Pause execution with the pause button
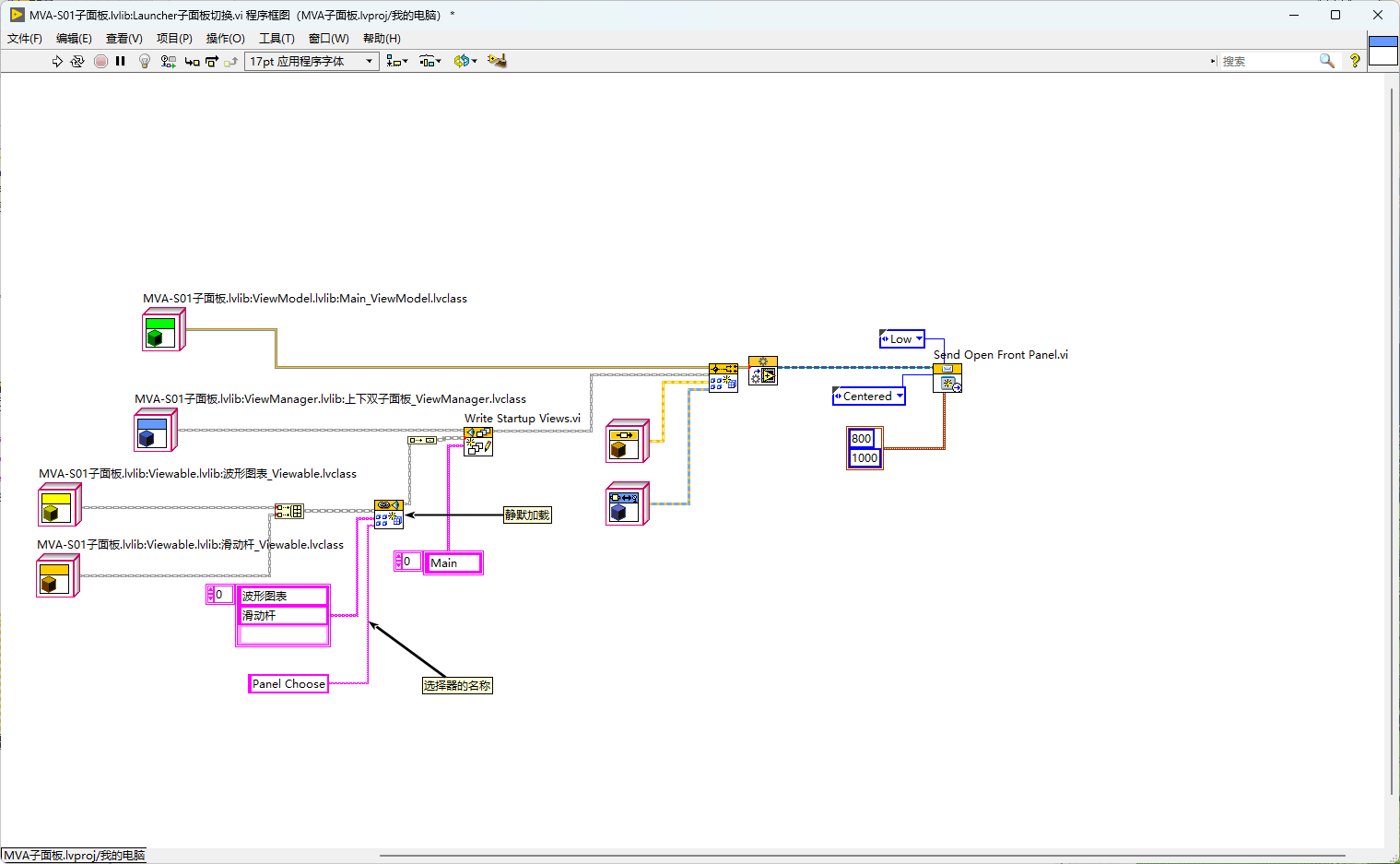Viewport: 1400px width, 864px height. click(121, 61)
